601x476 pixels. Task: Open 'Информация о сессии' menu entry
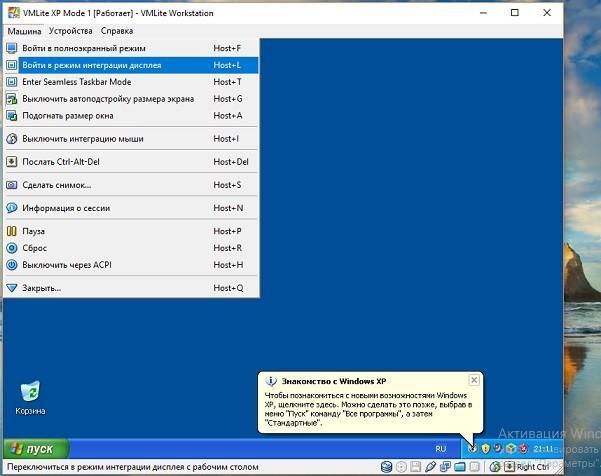pos(131,208)
